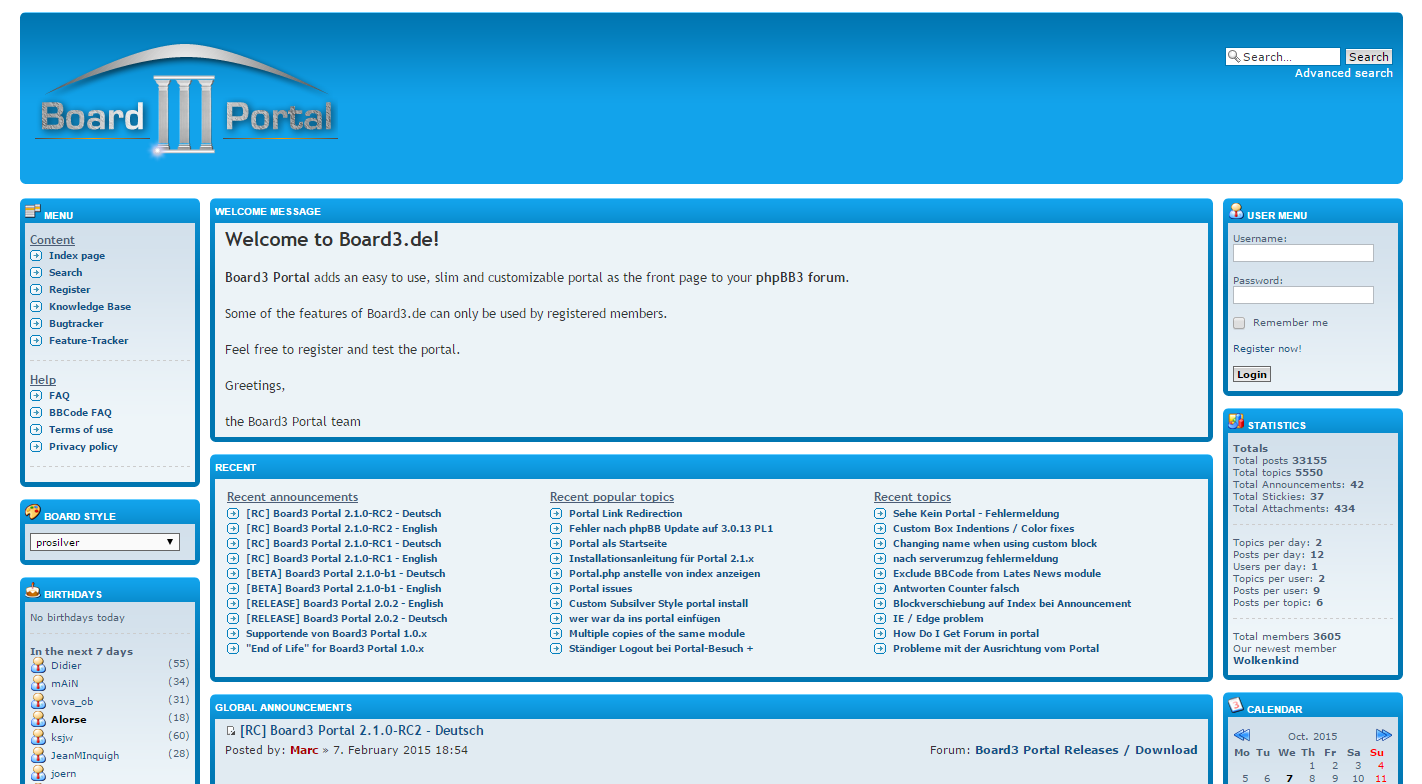This screenshot has height=784, width=1422.
Task: Click the Search button in header
Action: click(x=1368, y=57)
